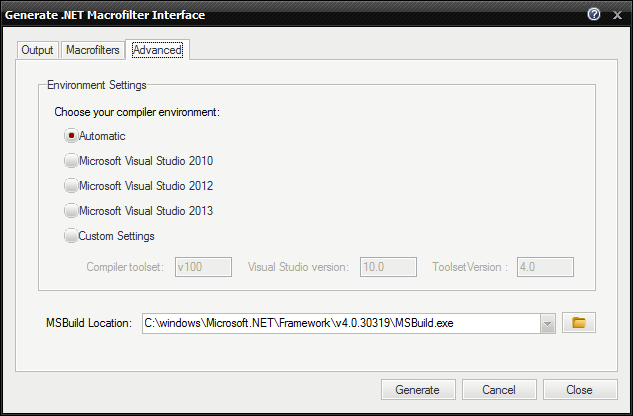
Task: Expand the MSBuild Location dropdown arrow
Action: (547, 323)
